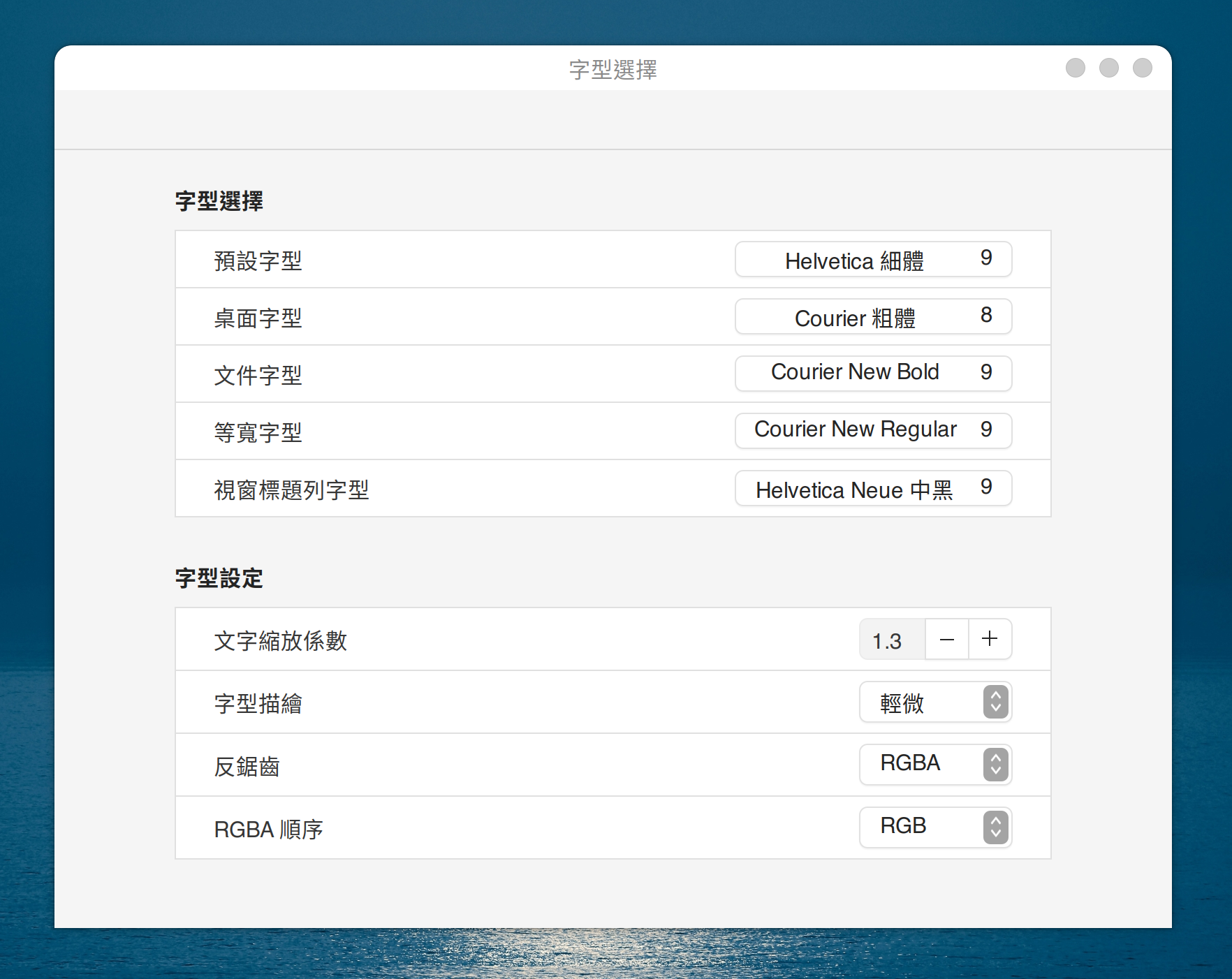
Task: Click the 視窗標題列字型 row label
Action: 291,489
